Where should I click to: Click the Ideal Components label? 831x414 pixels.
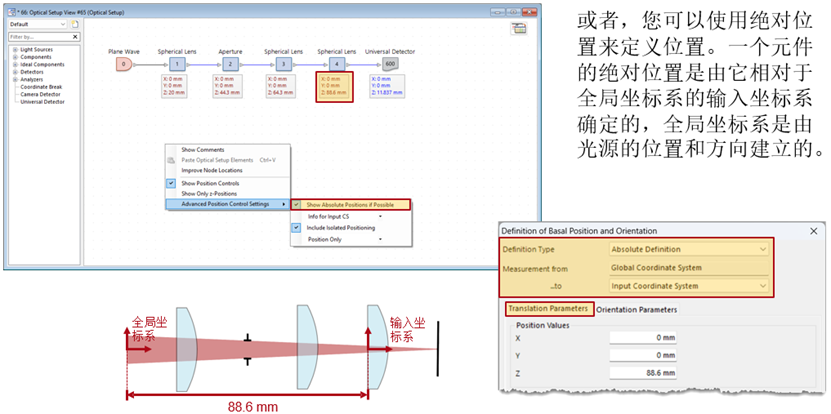[42, 65]
